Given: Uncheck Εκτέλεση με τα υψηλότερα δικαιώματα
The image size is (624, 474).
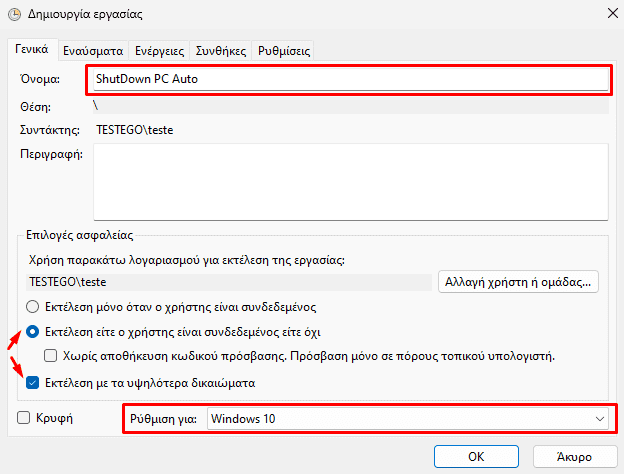Looking at the screenshot, I should point(32,383).
